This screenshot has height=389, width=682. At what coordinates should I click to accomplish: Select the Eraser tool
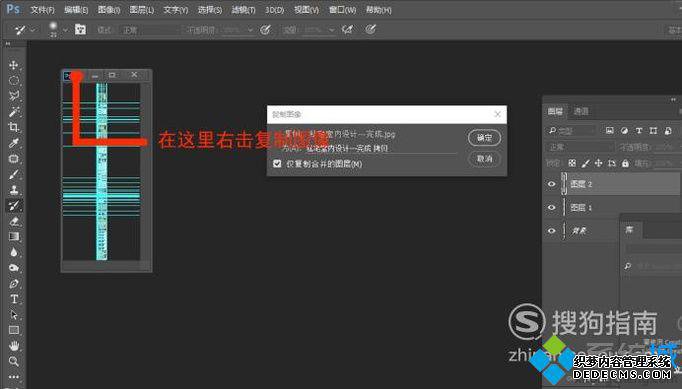pyautogui.click(x=13, y=221)
